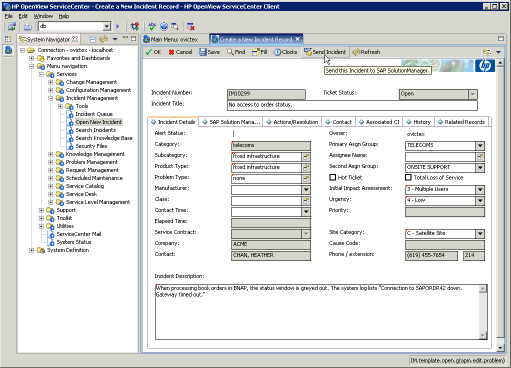Switch to SAP Solution Manager tab

coord(231,122)
